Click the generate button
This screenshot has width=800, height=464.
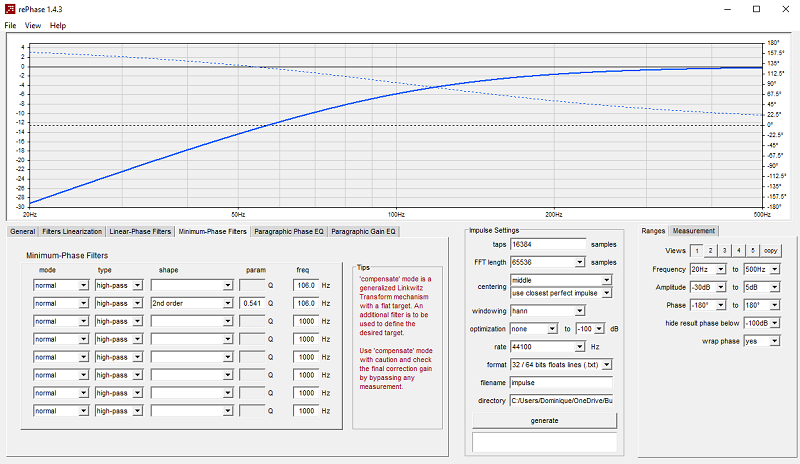[x=544, y=421]
